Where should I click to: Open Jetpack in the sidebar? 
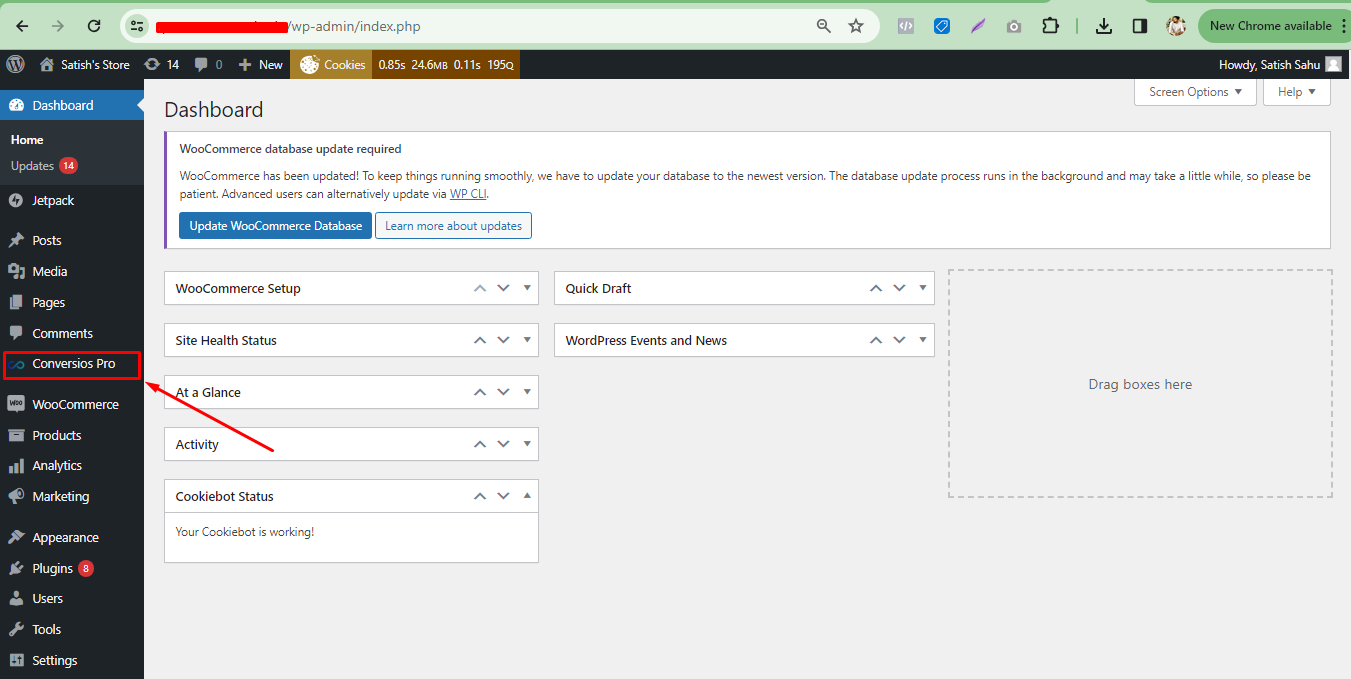[x=72, y=200]
